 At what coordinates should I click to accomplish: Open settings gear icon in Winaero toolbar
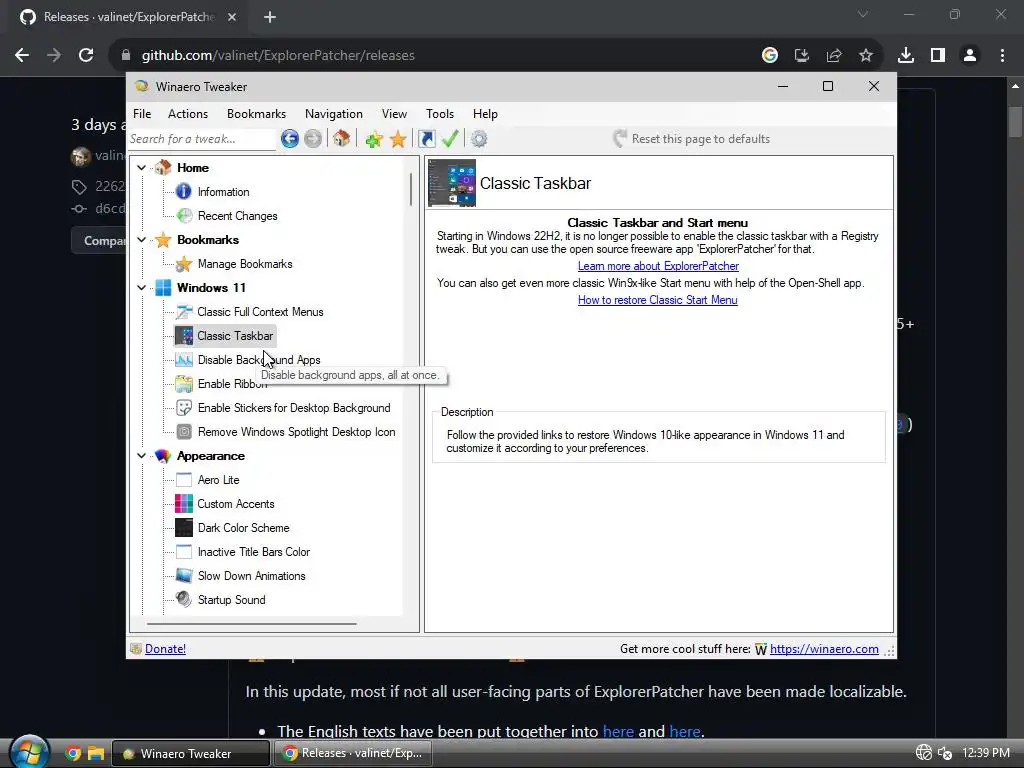pos(479,138)
